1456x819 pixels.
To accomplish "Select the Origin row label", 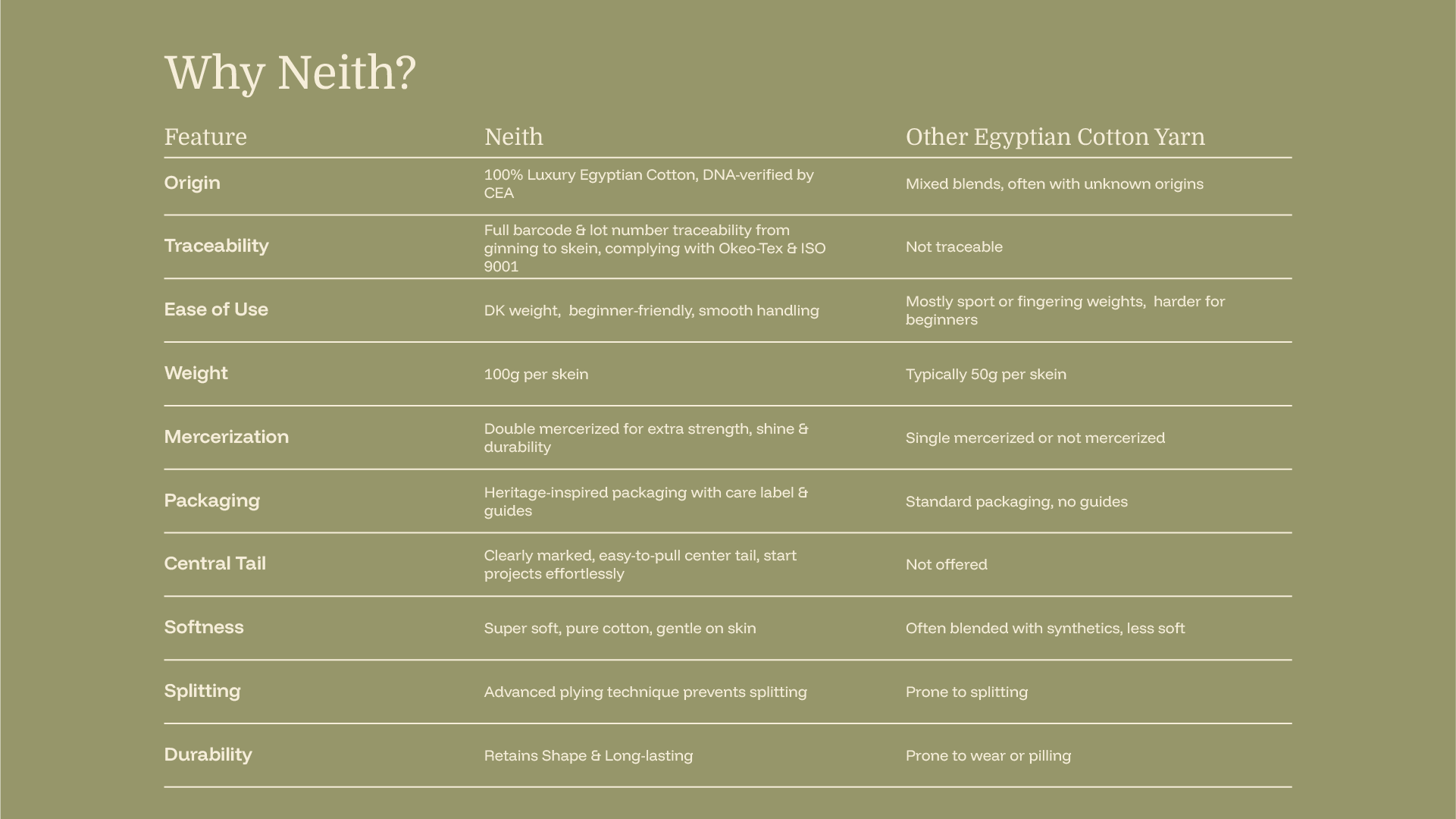I will point(192,184).
